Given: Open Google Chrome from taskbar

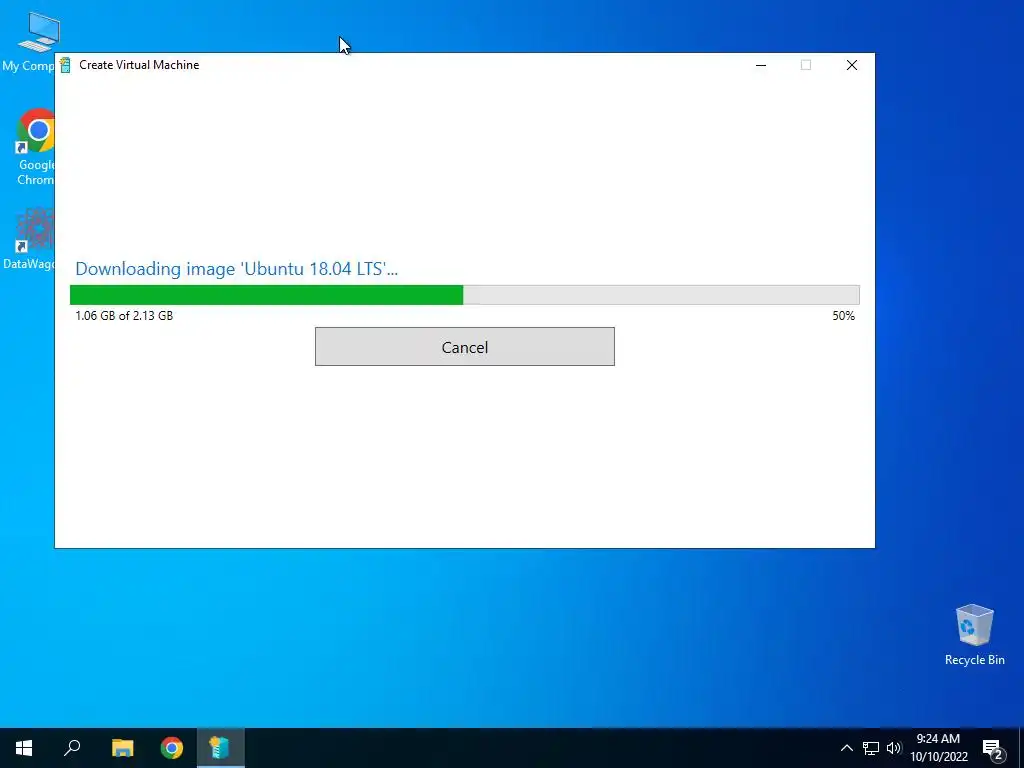Looking at the screenshot, I should tap(172, 748).
